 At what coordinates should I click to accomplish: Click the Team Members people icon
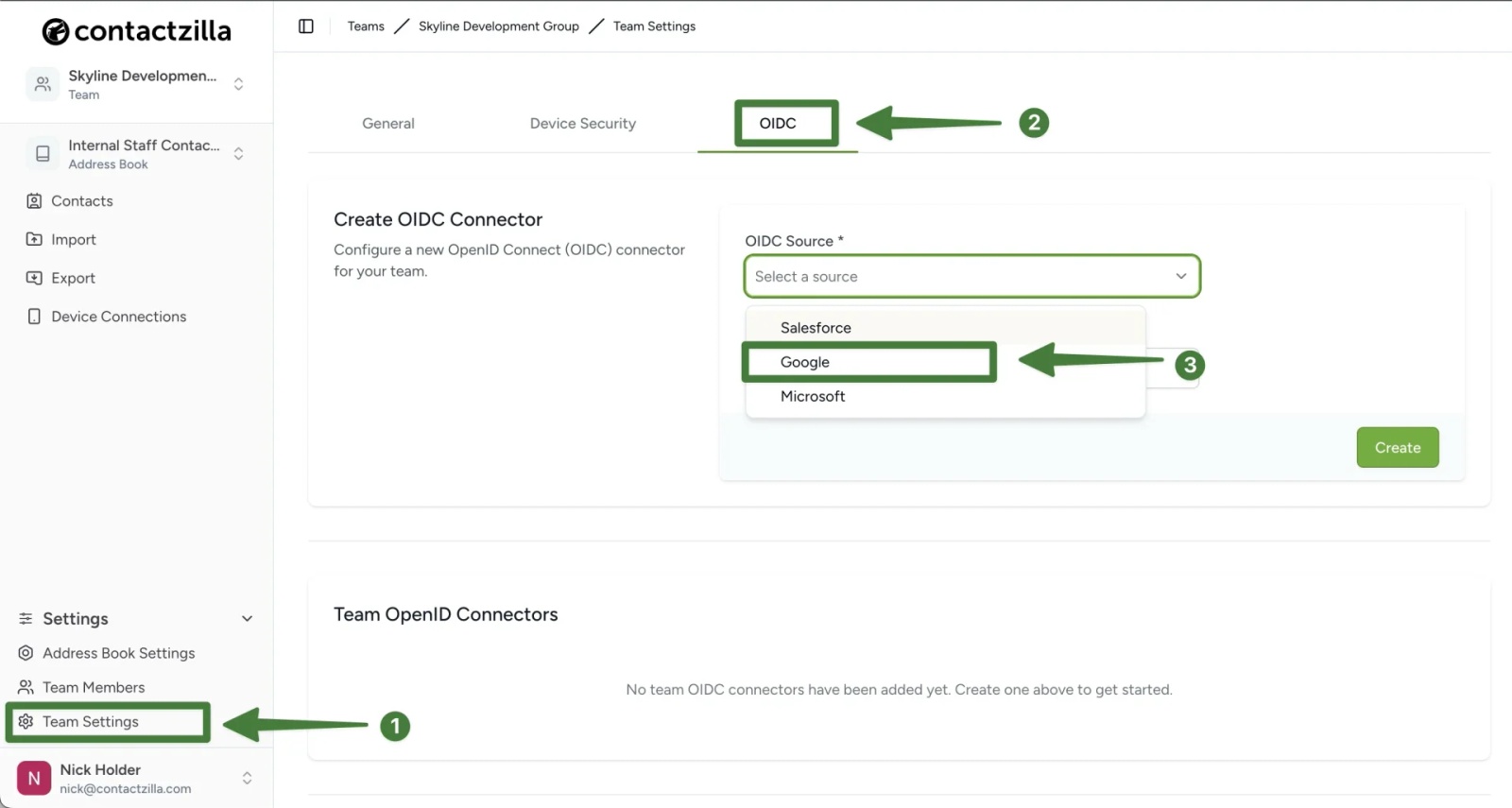[x=26, y=687]
